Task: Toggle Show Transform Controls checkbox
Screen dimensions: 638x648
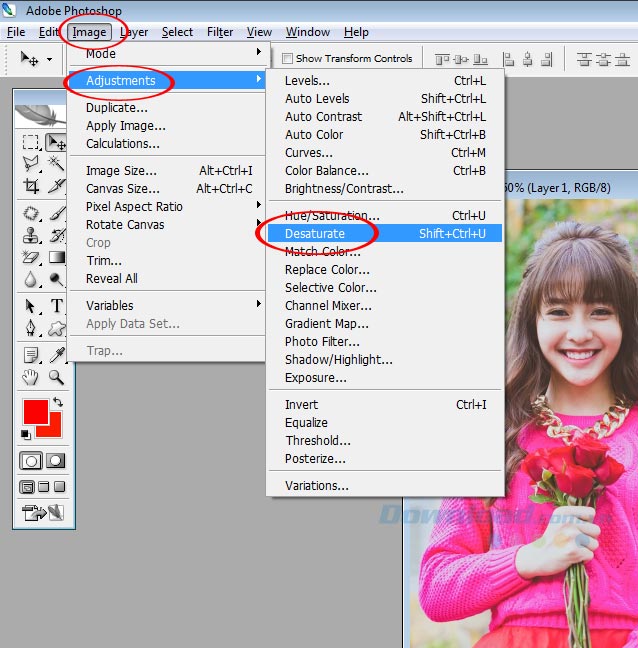Action: (x=288, y=58)
